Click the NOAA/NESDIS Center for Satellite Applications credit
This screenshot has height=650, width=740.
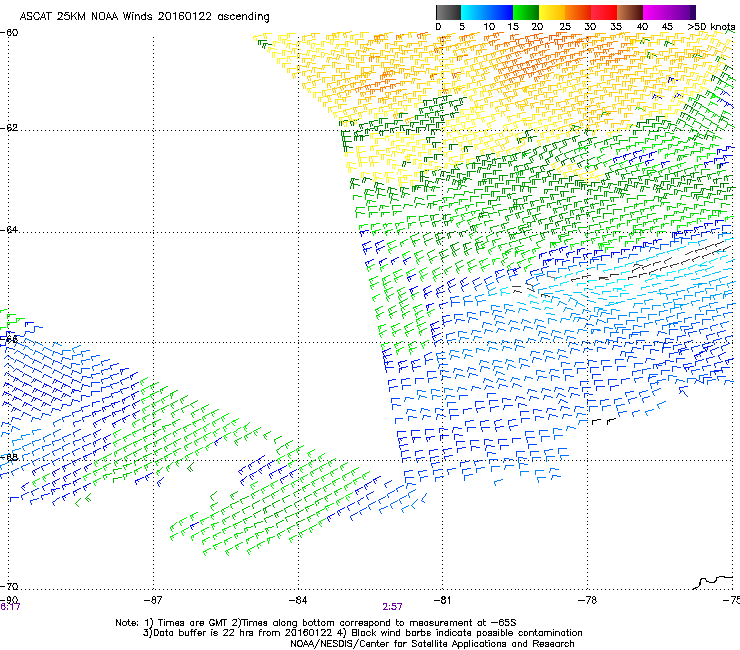point(432,644)
